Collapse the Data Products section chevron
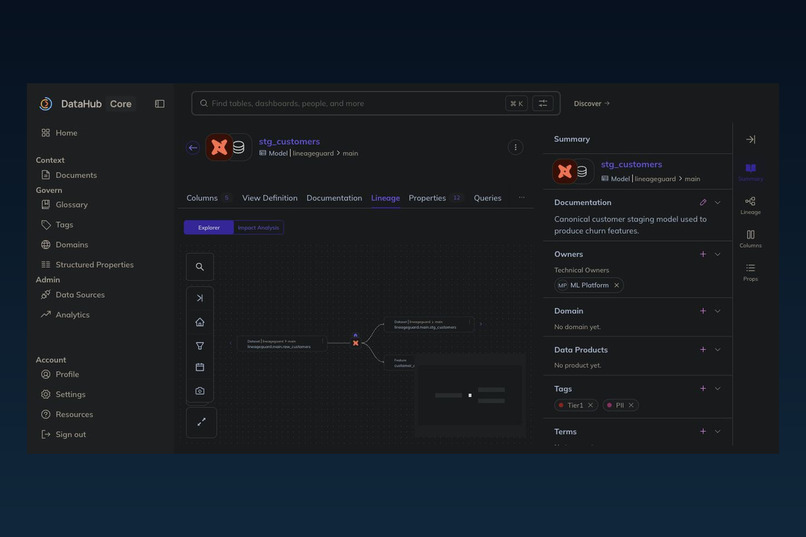Image resolution: width=806 pixels, height=537 pixels. pos(718,349)
